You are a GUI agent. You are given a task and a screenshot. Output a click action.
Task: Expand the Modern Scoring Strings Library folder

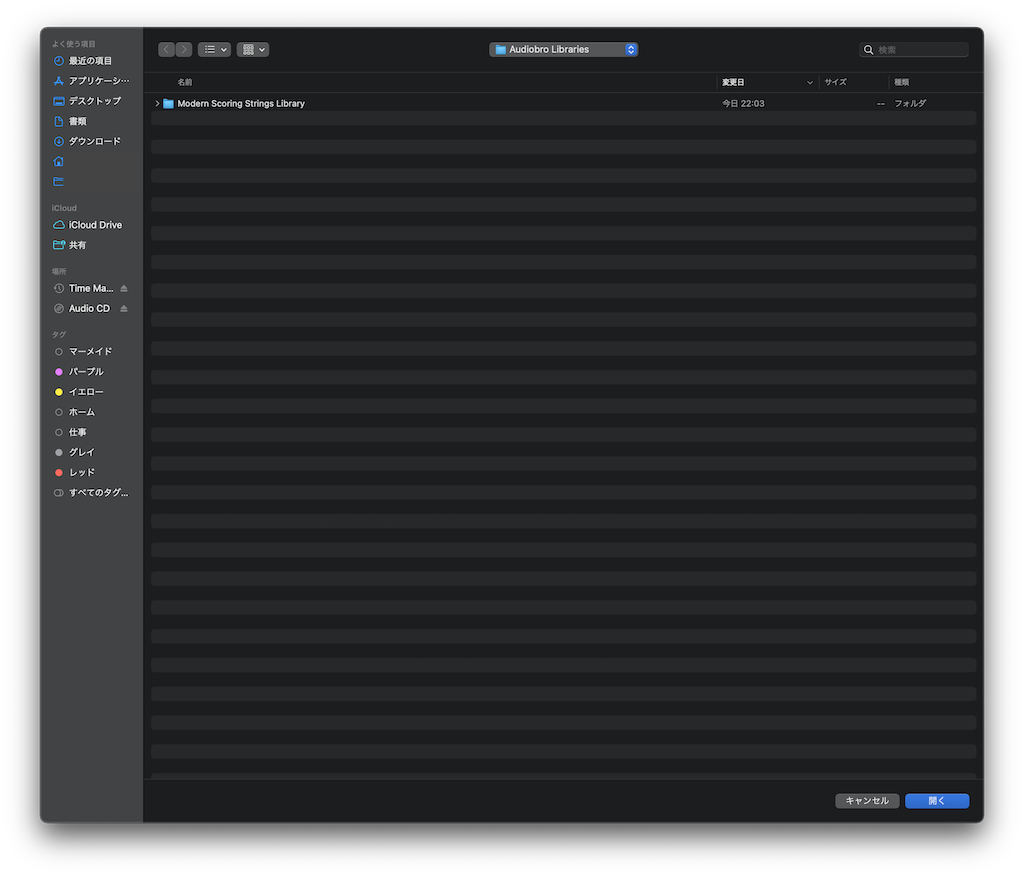157,104
